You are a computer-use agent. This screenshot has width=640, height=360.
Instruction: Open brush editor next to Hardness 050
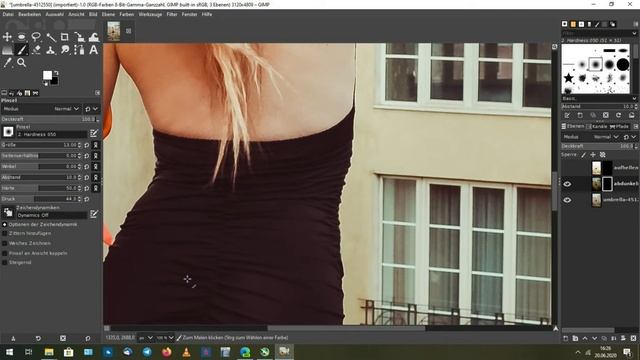94,133
